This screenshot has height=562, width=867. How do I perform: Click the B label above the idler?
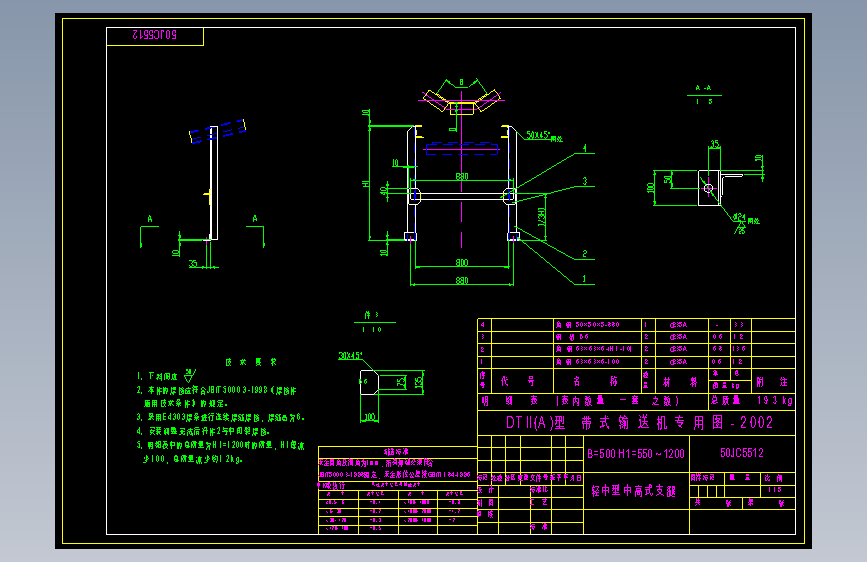461,83
